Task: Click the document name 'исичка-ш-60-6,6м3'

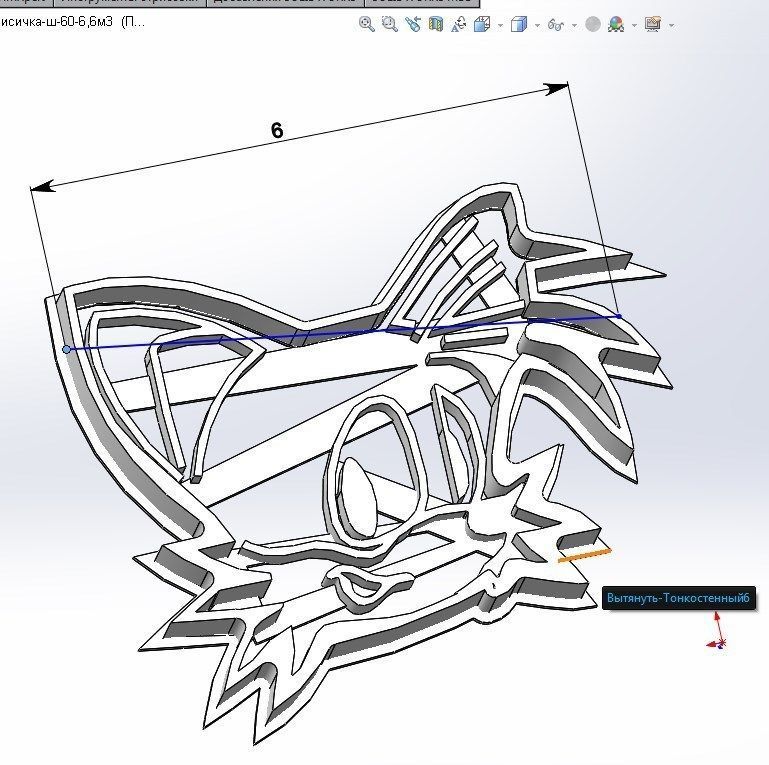Action: [56, 22]
